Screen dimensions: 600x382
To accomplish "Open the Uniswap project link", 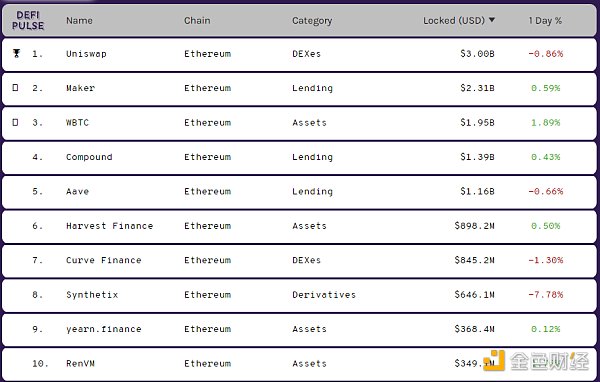I will pos(86,54).
